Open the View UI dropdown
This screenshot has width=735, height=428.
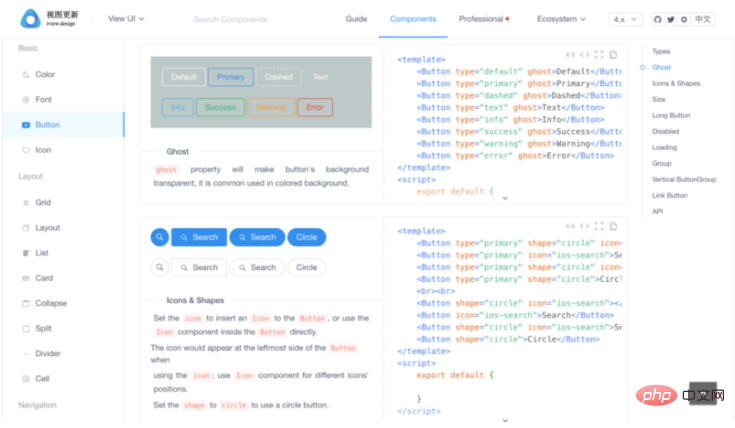(x=126, y=19)
